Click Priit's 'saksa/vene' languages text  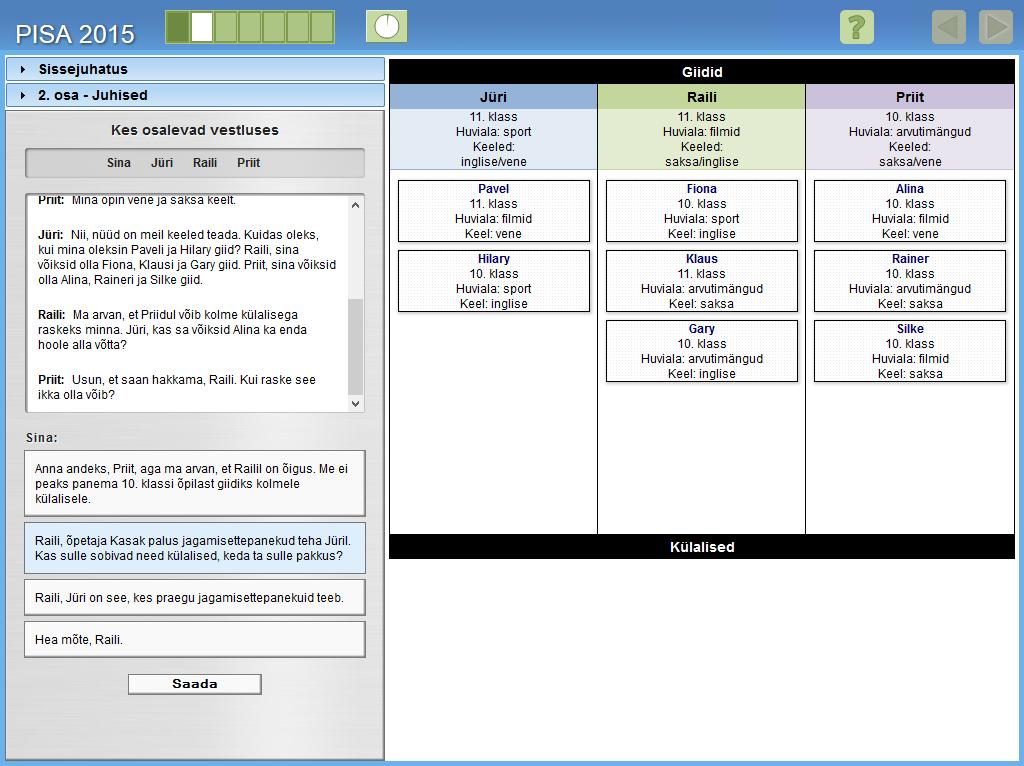click(x=910, y=162)
